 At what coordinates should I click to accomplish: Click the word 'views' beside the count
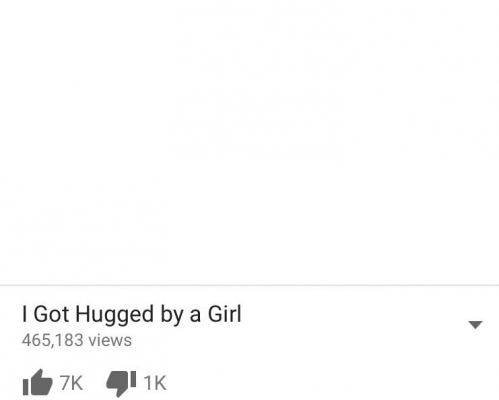click(x=110, y=341)
